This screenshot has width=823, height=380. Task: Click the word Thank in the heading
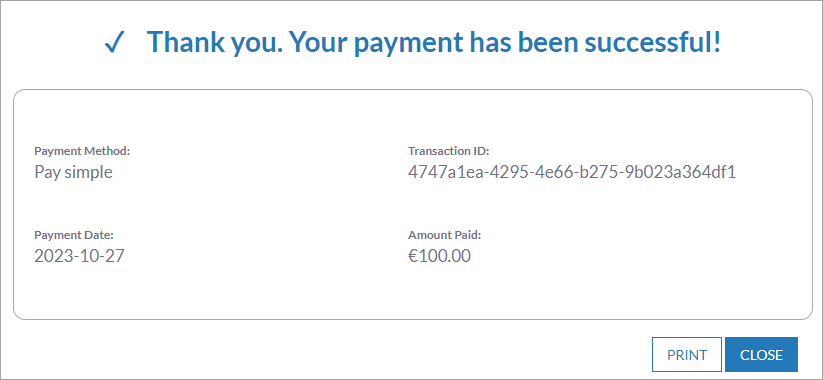[184, 42]
